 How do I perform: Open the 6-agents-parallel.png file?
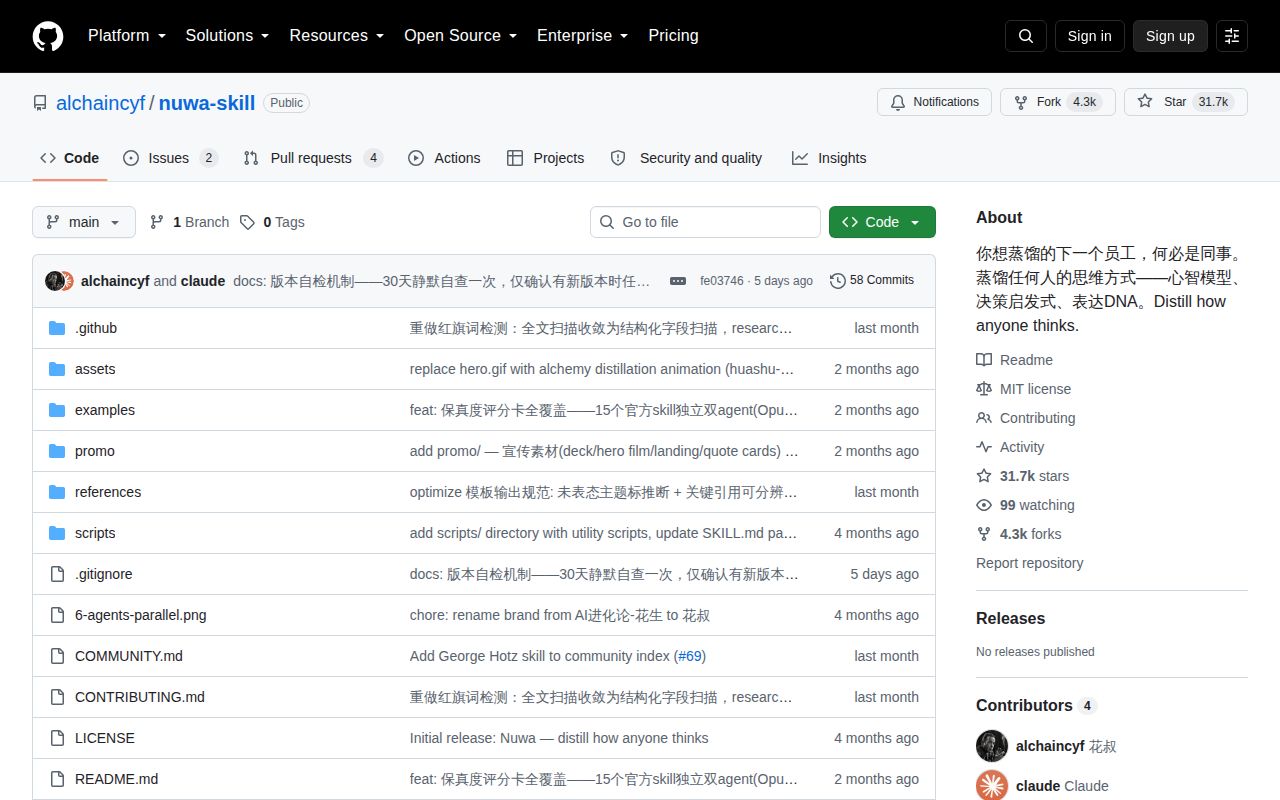tap(141, 615)
